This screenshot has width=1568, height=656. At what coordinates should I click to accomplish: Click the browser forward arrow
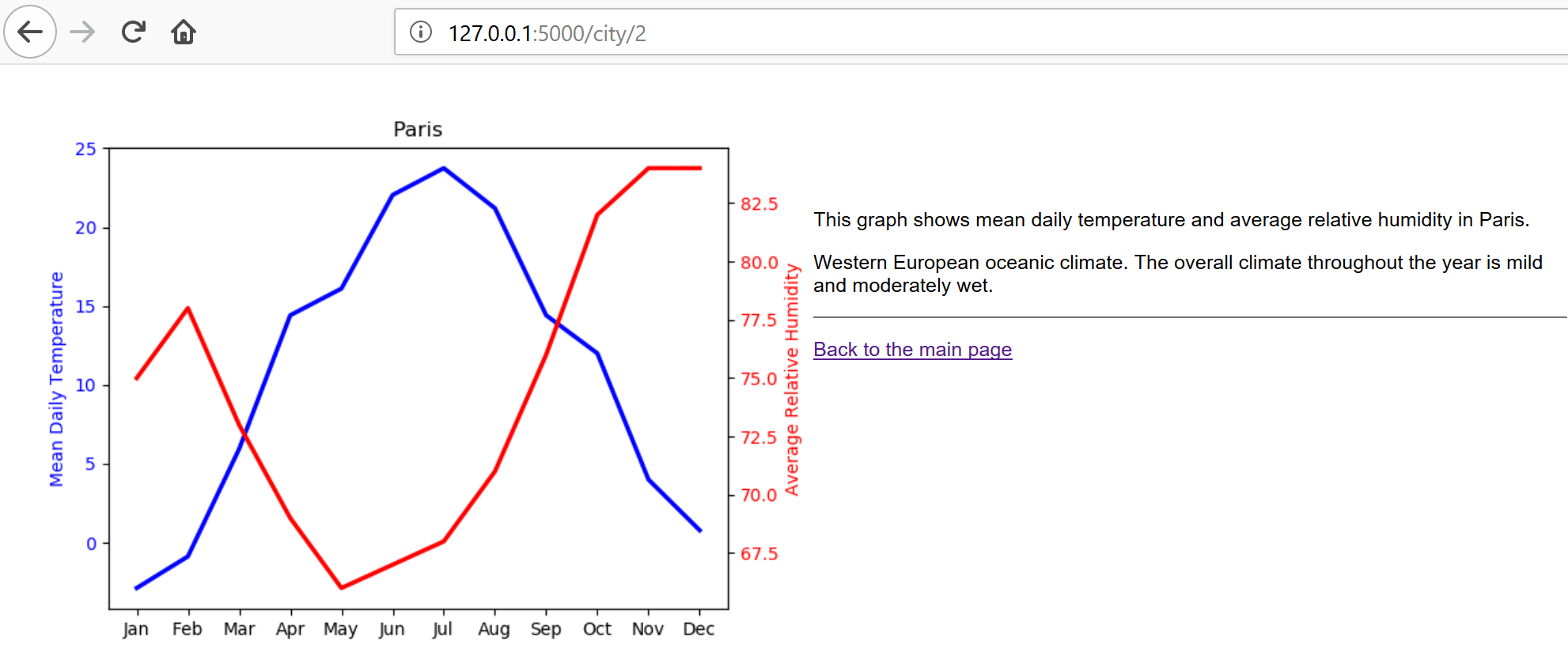tap(82, 32)
